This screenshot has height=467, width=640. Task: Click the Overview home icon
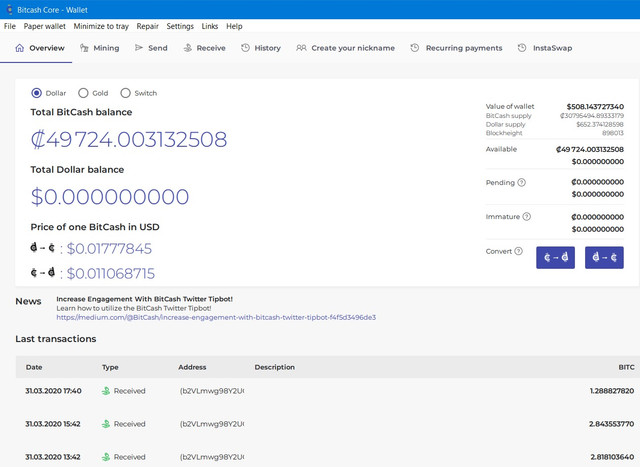coord(19,48)
